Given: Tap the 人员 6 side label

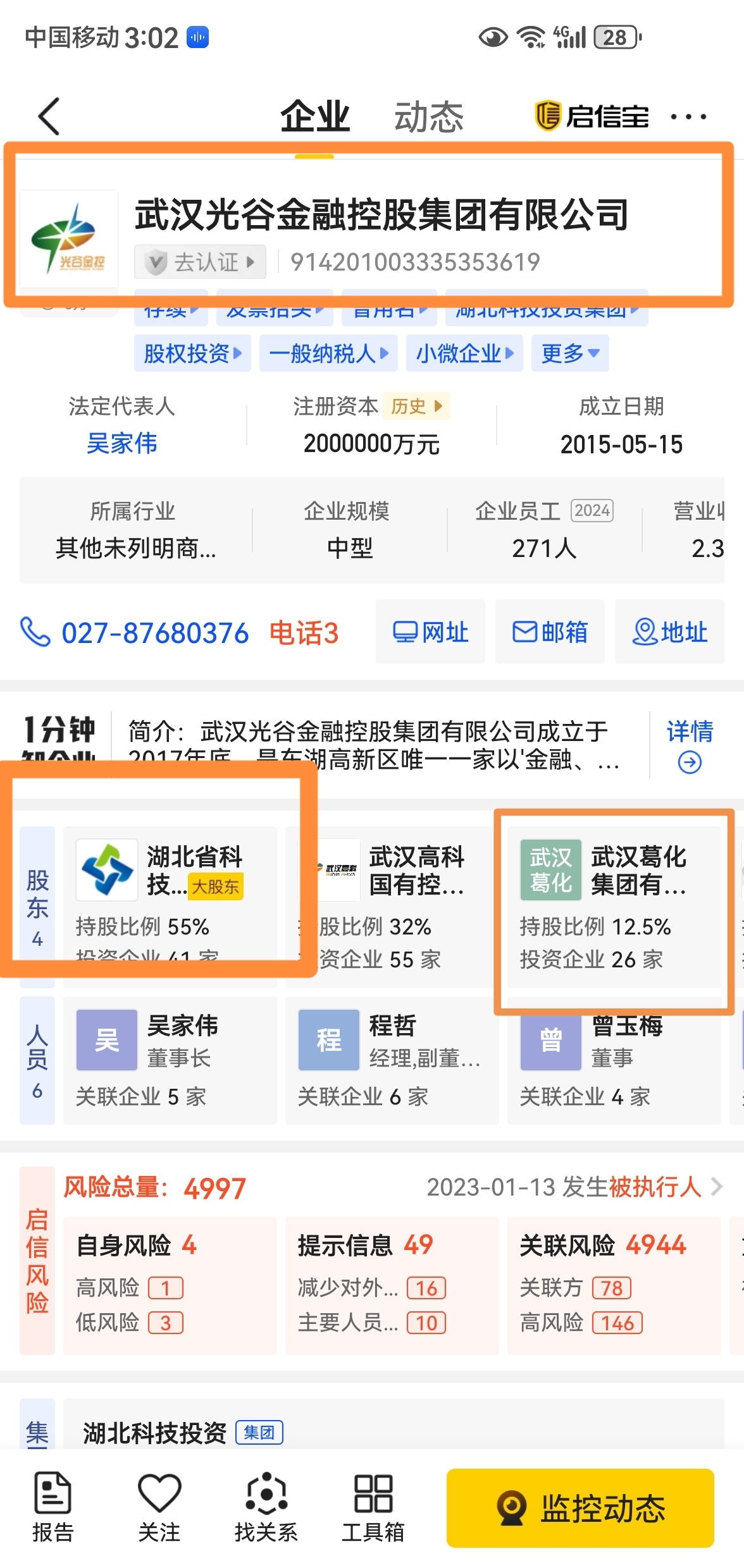Looking at the screenshot, I should (37, 1060).
